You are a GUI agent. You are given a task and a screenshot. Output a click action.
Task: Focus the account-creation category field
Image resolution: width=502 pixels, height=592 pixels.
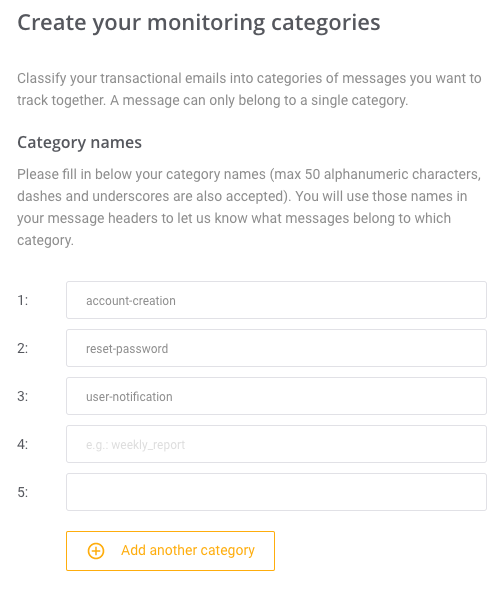pyautogui.click(x=276, y=300)
